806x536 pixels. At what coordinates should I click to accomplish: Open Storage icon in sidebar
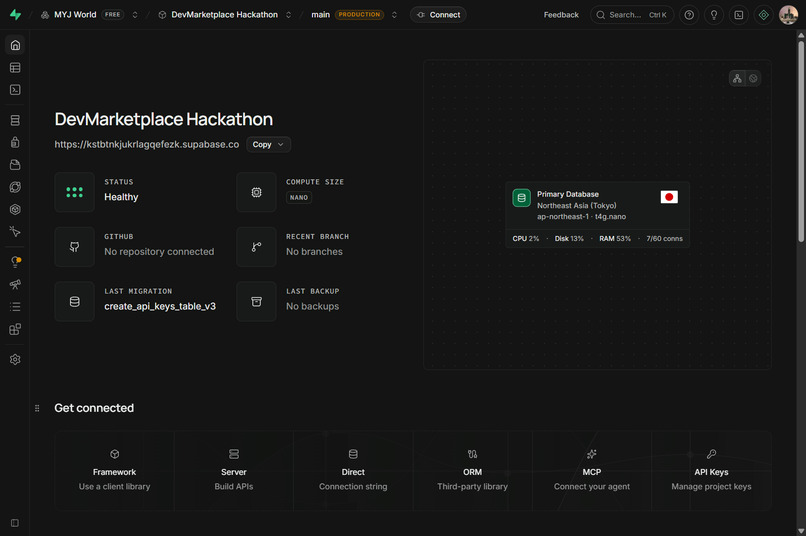pyautogui.click(x=15, y=164)
